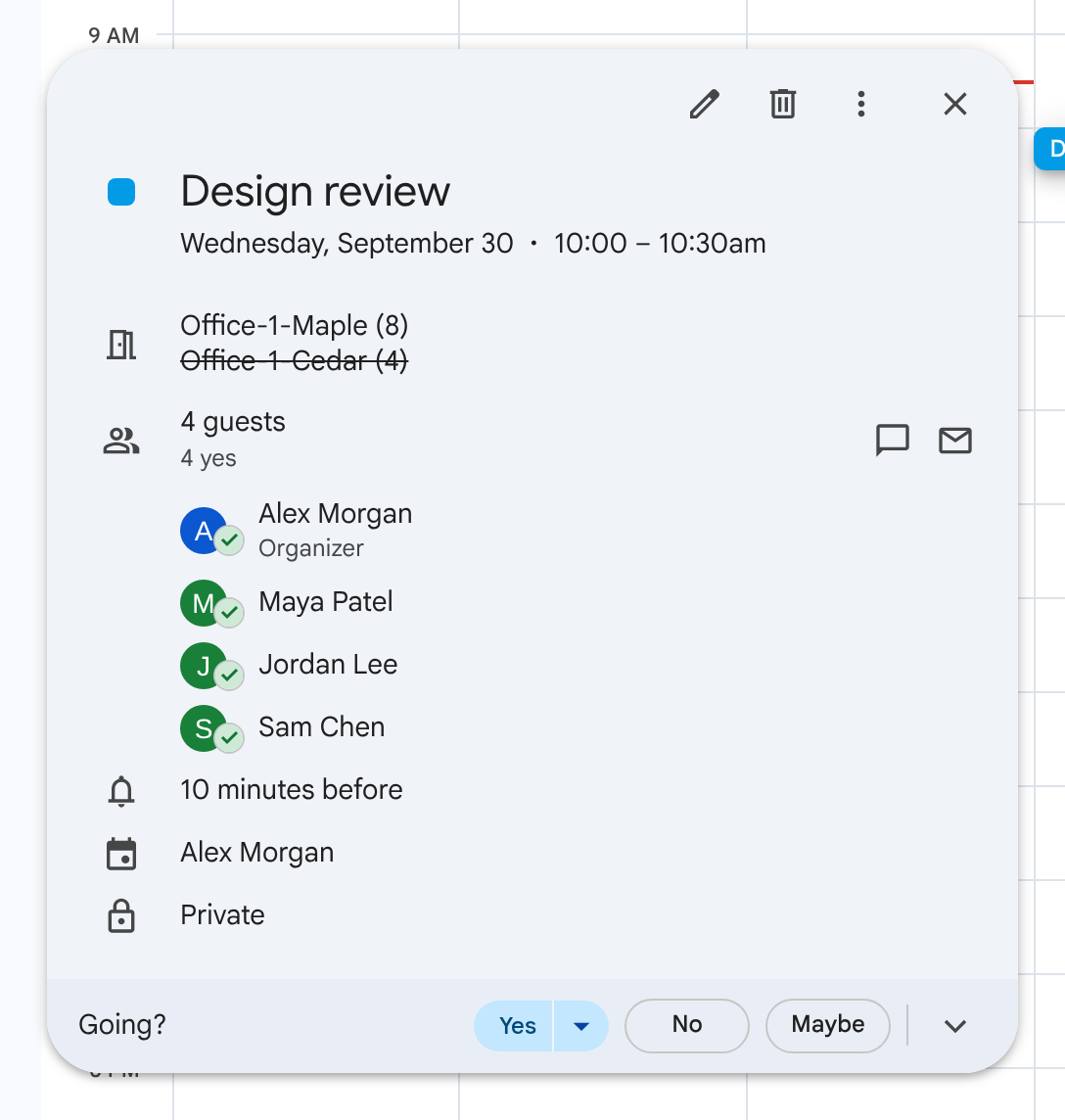This screenshot has width=1065, height=1120.
Task: Select Maya Patel's avatar
Action: coord(205,603)
